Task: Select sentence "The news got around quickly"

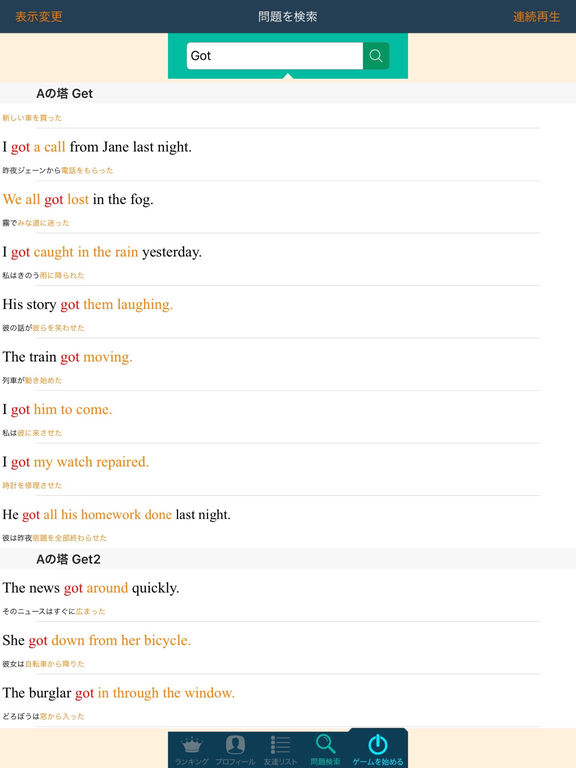Action: tap(91, 588)
